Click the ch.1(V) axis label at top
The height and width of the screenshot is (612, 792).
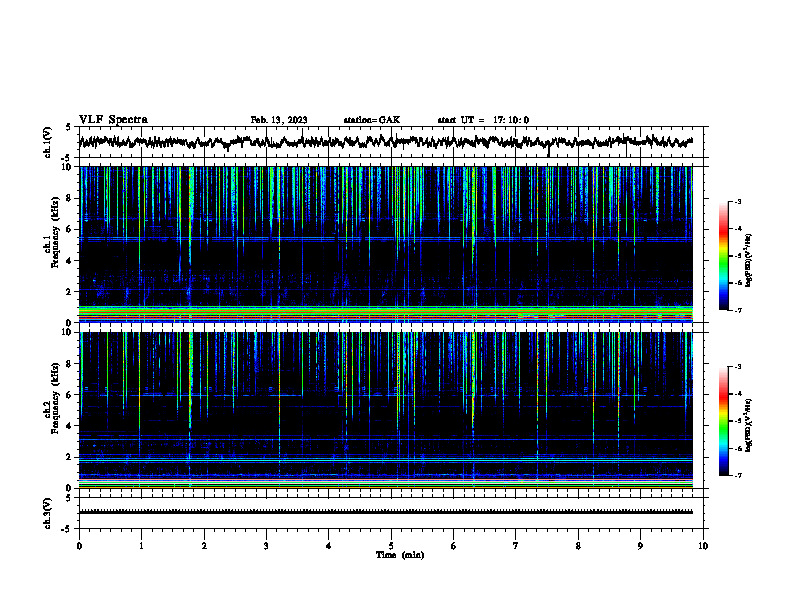point(47,142)
